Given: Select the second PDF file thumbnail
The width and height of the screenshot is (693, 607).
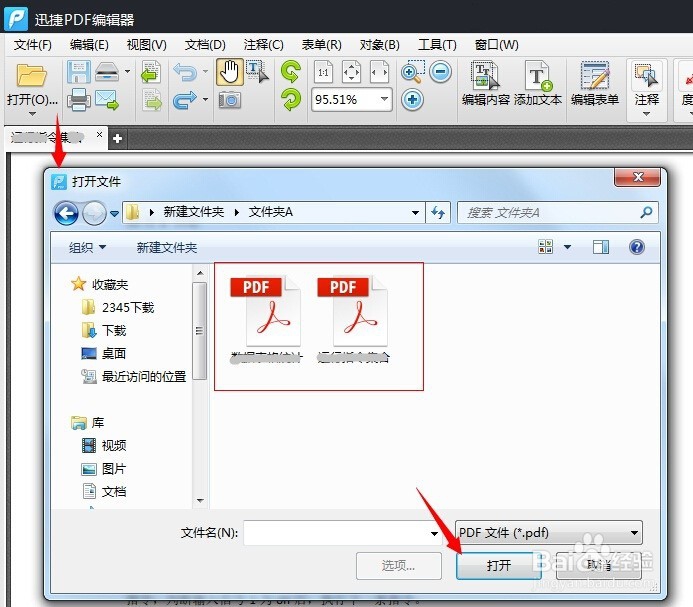Looking at the screenshot, I should 353,319.
